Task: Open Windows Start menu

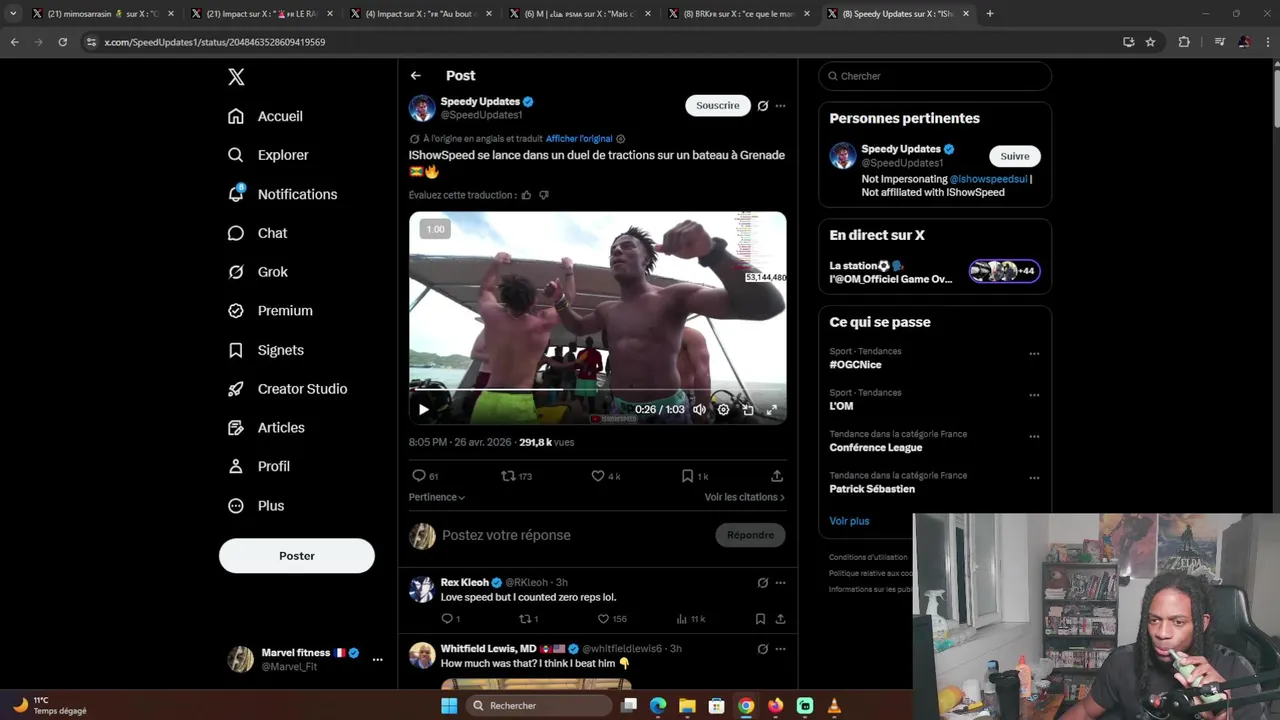Action: (449, 706)
